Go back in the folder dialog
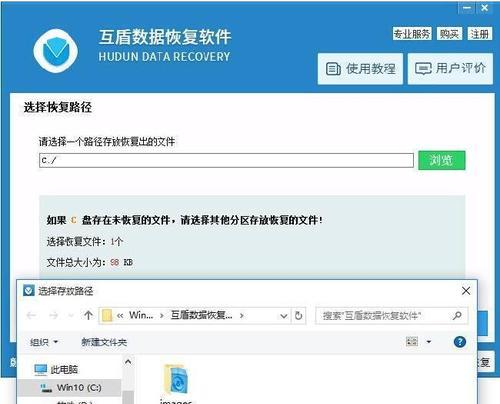 pos(31,315)
